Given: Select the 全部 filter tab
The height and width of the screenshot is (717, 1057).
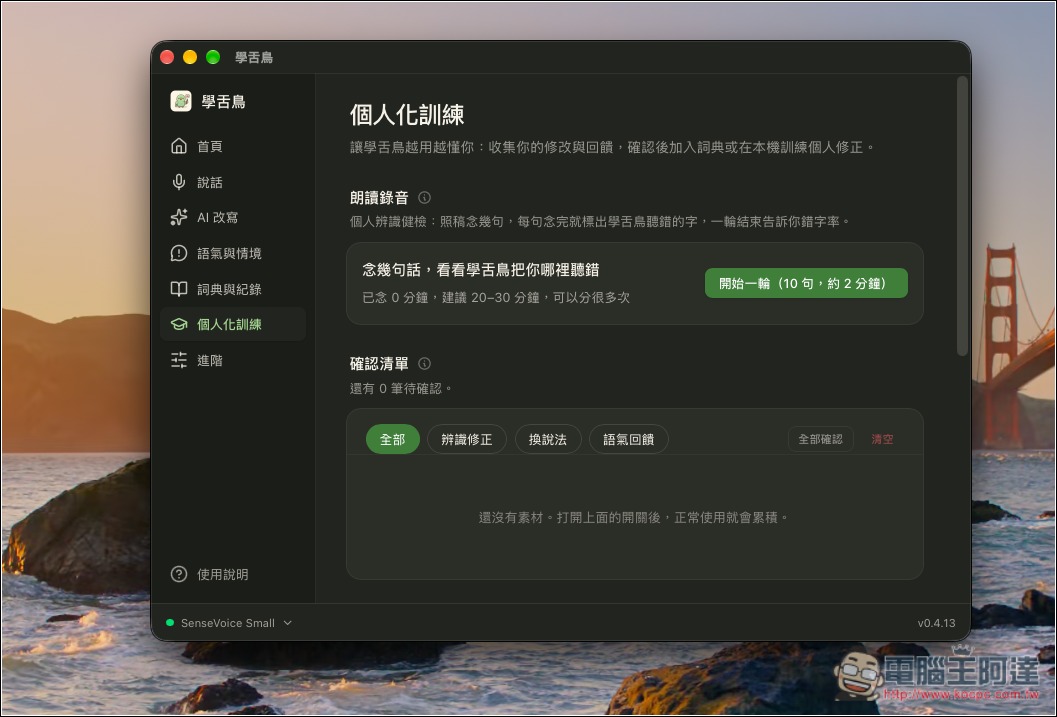Looking at the screenshot, I should pos(392,439).
